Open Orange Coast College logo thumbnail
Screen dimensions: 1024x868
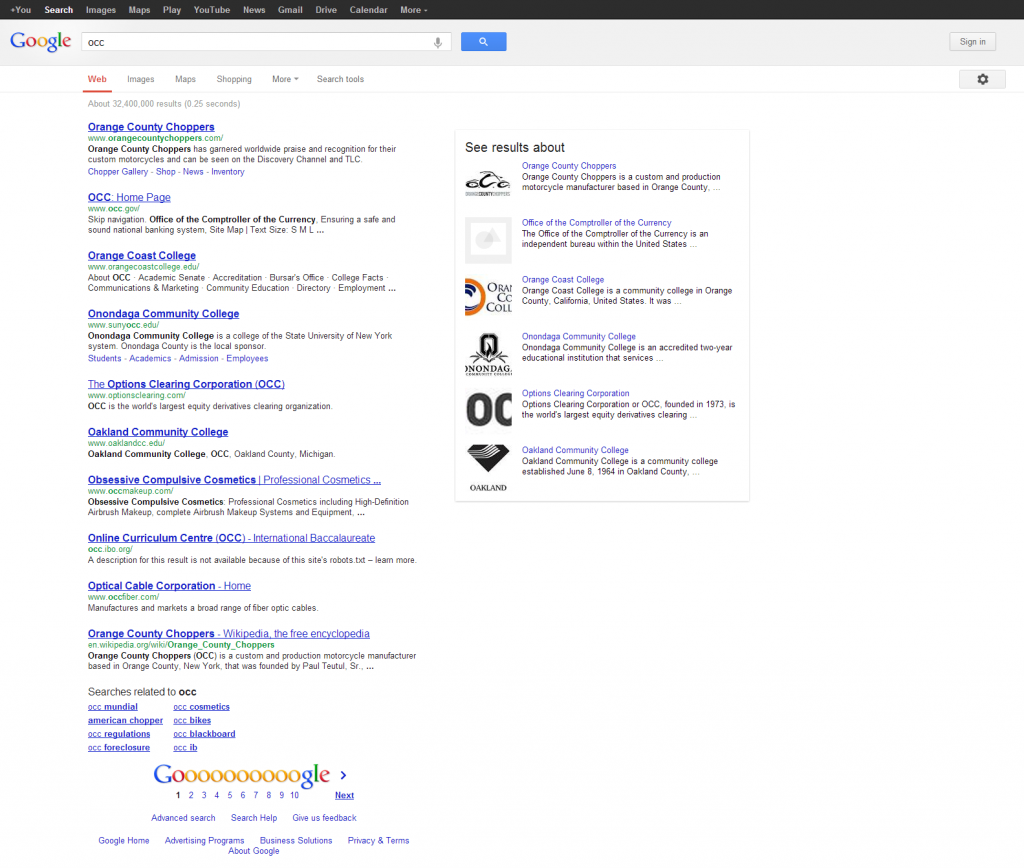coord(488,297)
